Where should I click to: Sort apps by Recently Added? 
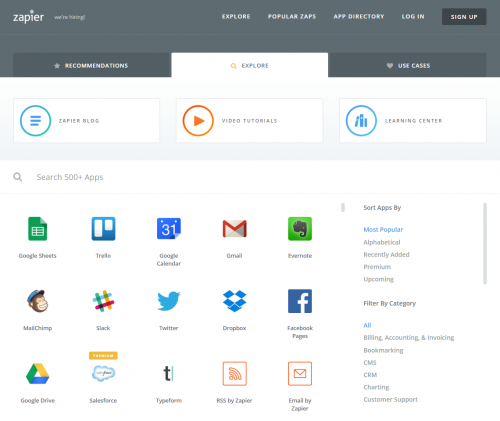386,255
